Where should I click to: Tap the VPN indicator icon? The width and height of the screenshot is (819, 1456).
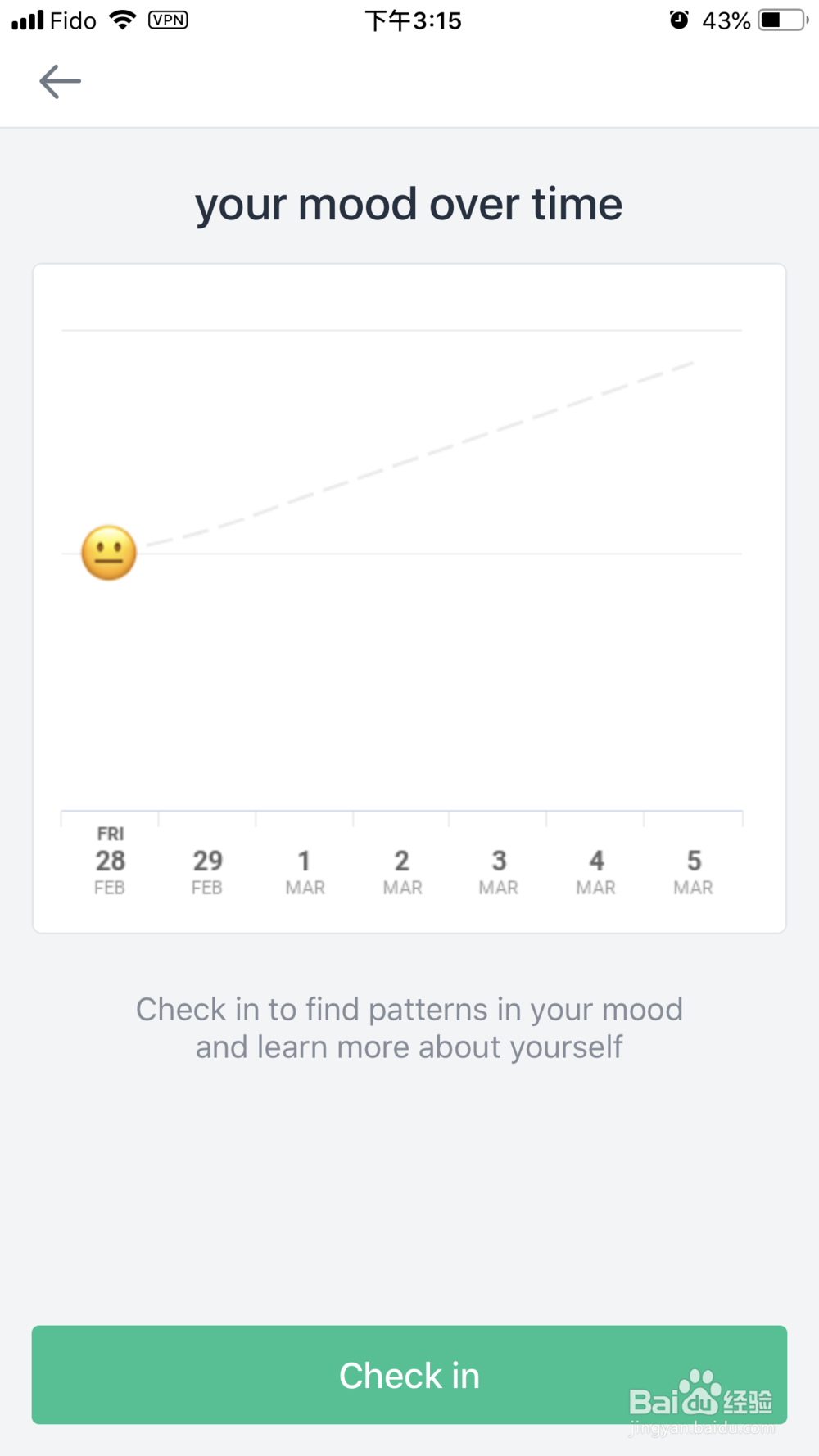[x=168, y=20]
